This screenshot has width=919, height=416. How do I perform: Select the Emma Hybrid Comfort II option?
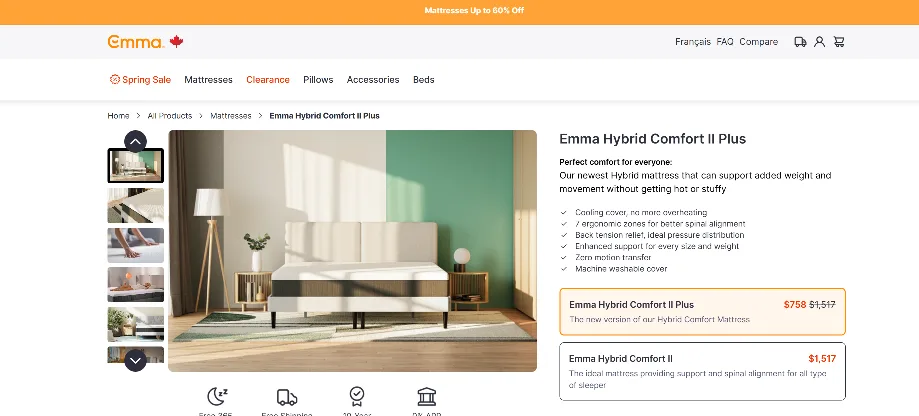(702, 371)
